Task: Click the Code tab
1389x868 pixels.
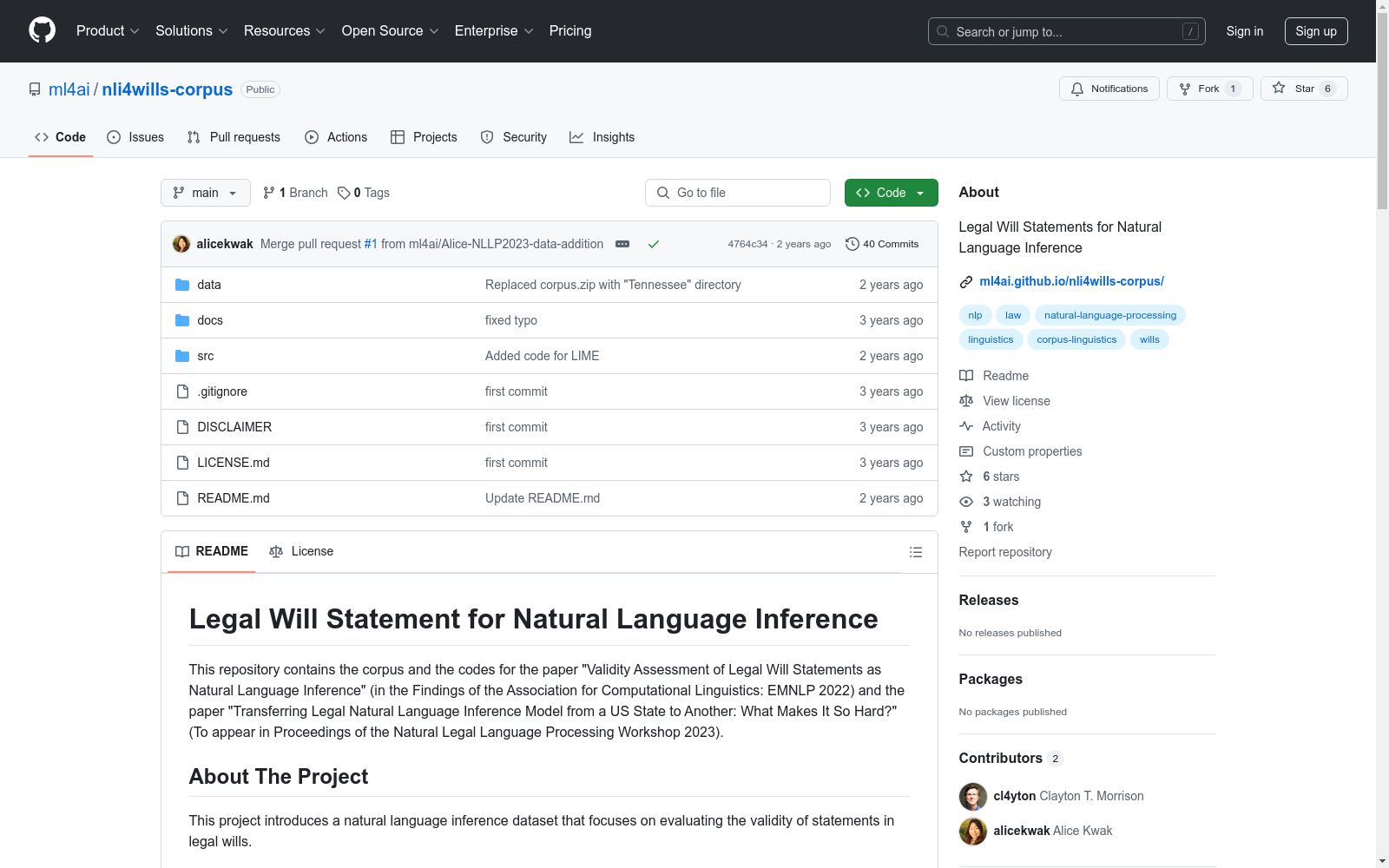Action: 61,137
